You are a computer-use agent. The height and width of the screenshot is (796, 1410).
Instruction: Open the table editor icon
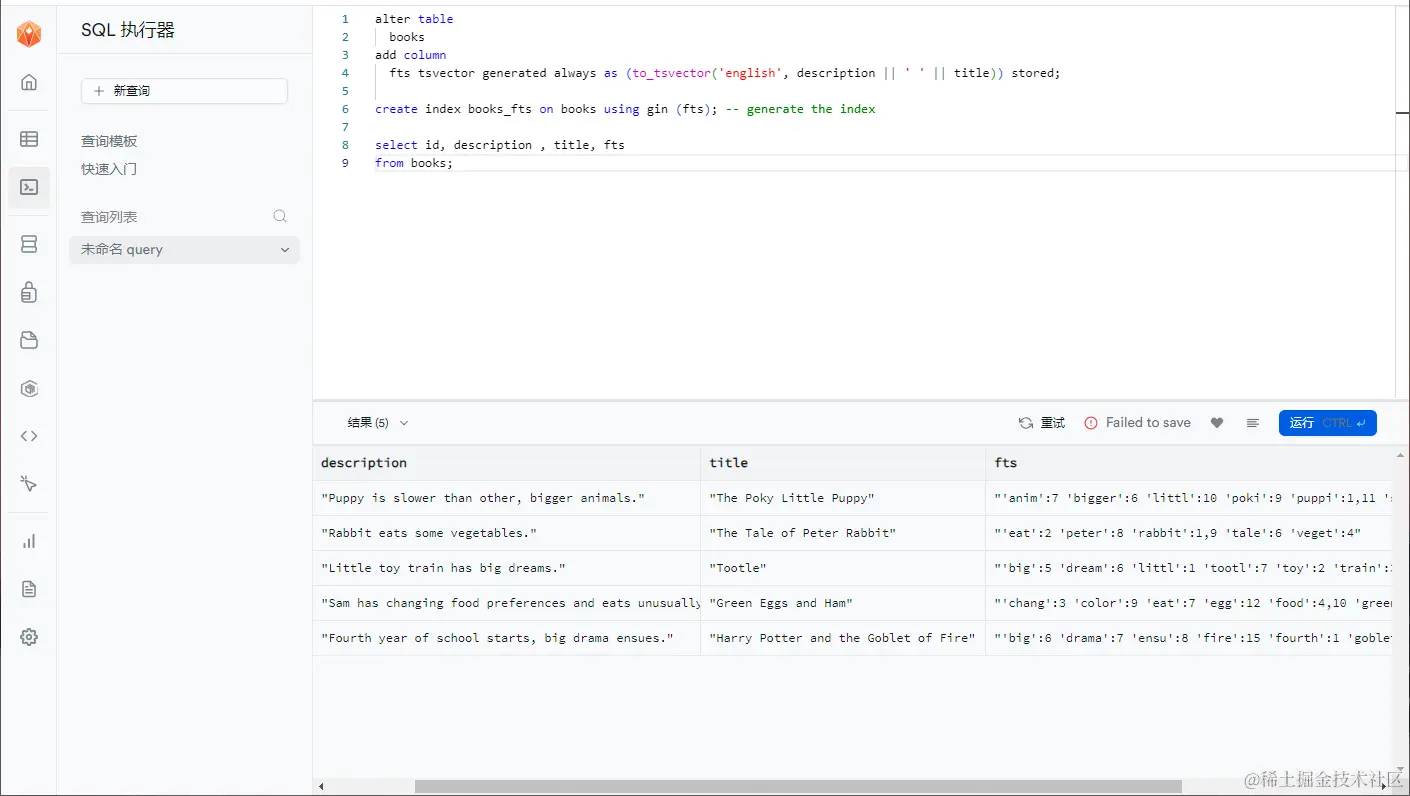coord(29,139)
